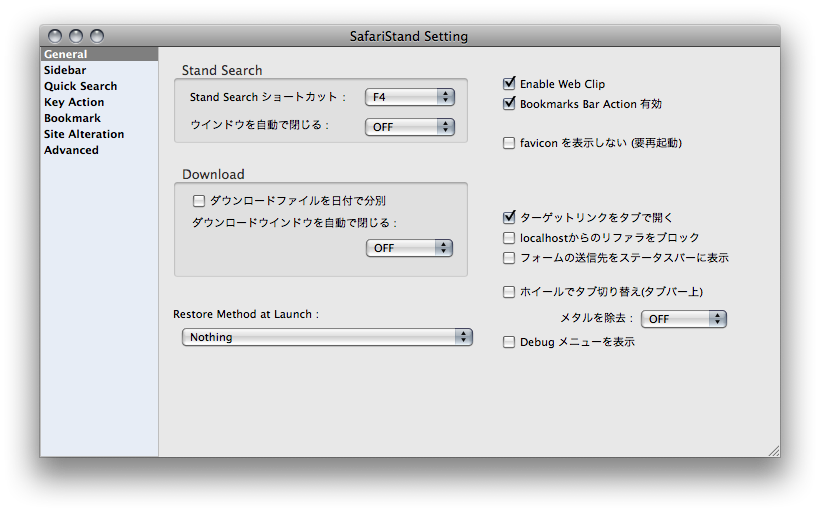The width and height of the screenshot is (820, 512).
Task: Select General in the settings sidebar
Action: pos(99,54)
